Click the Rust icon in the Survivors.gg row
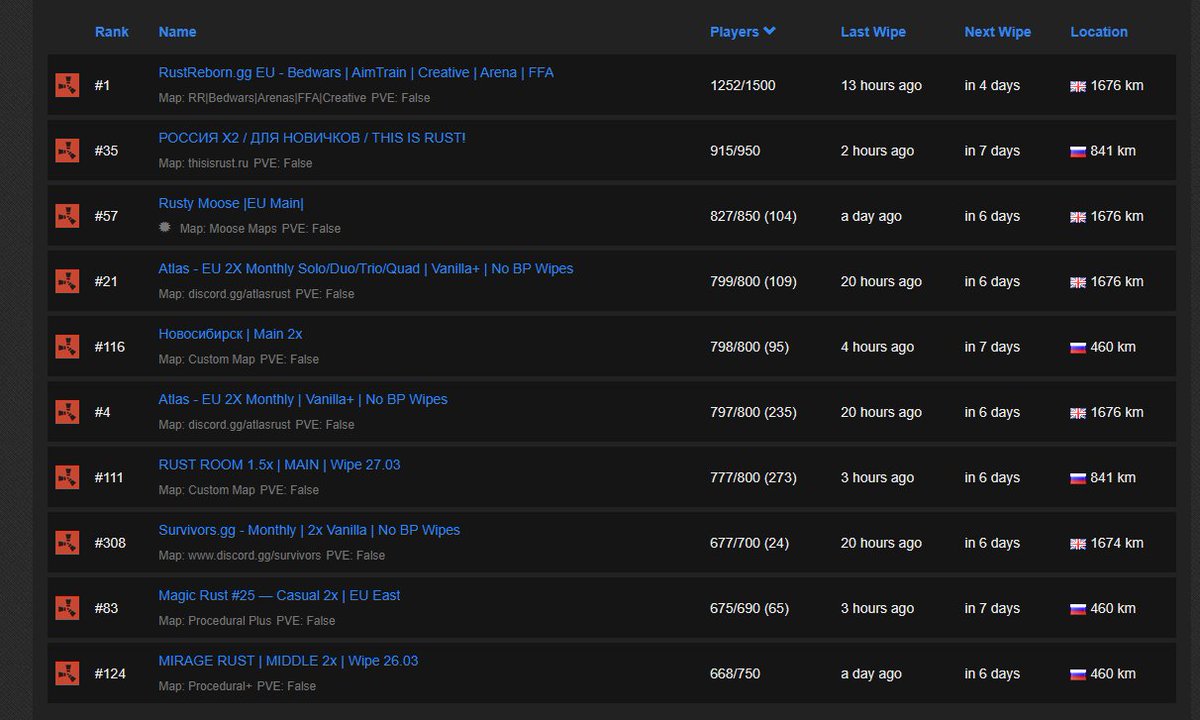Viewport: 1200px width, 720px height. (x=67, y=543)
